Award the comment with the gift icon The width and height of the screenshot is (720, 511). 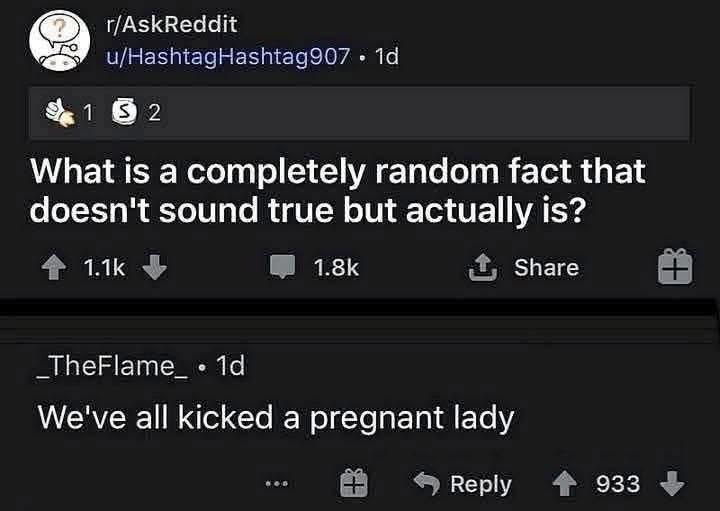354,483
